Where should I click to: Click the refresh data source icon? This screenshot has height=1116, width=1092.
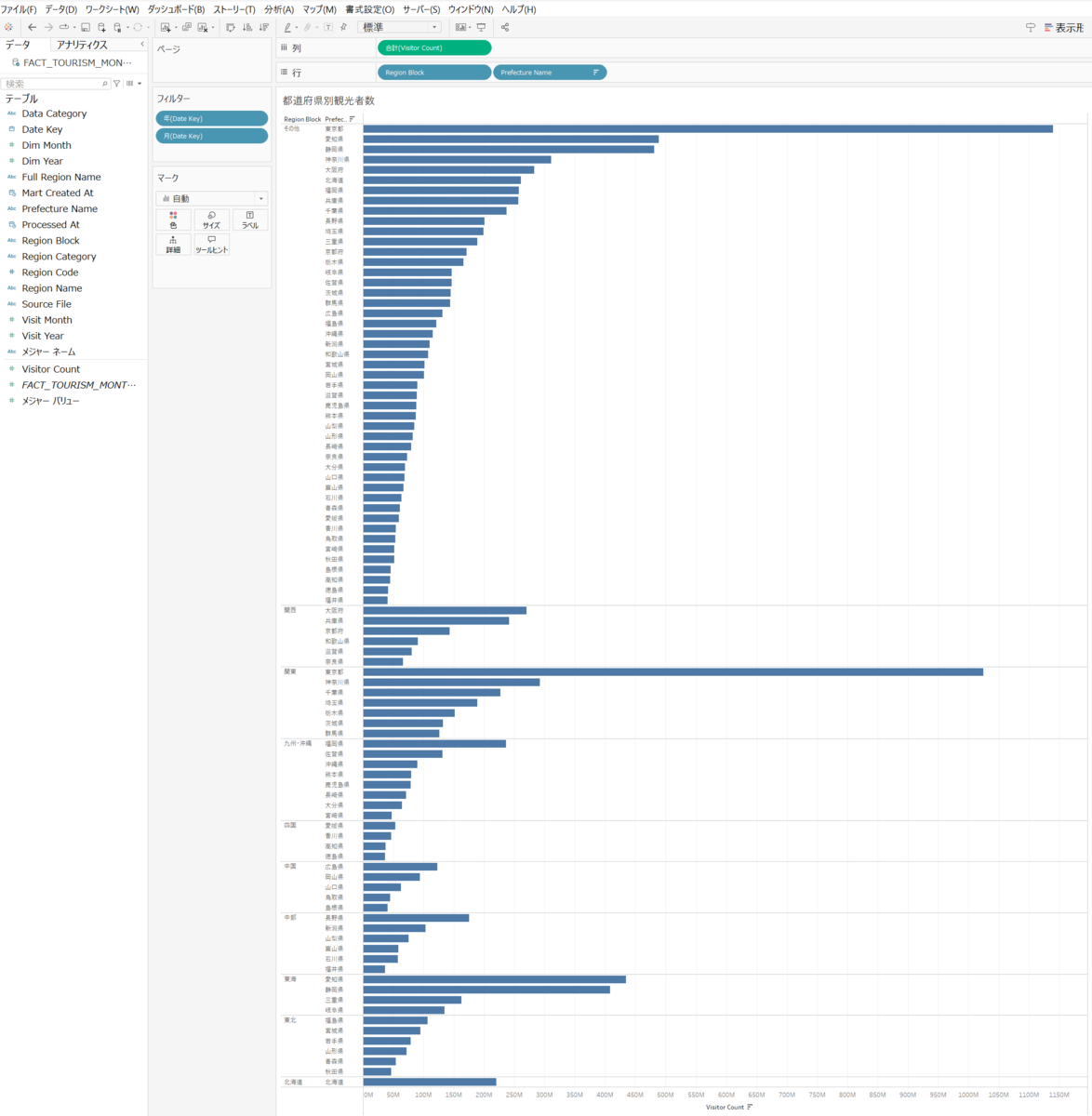(138, 27)
